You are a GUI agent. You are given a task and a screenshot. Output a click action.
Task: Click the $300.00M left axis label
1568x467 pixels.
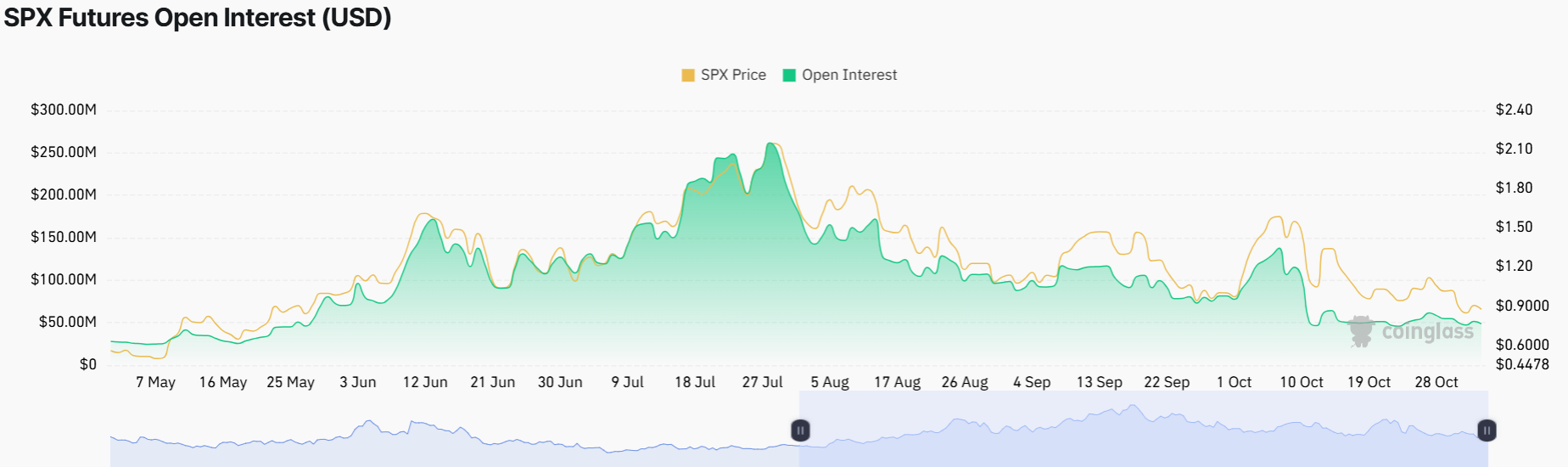click(x=64, y=110)
